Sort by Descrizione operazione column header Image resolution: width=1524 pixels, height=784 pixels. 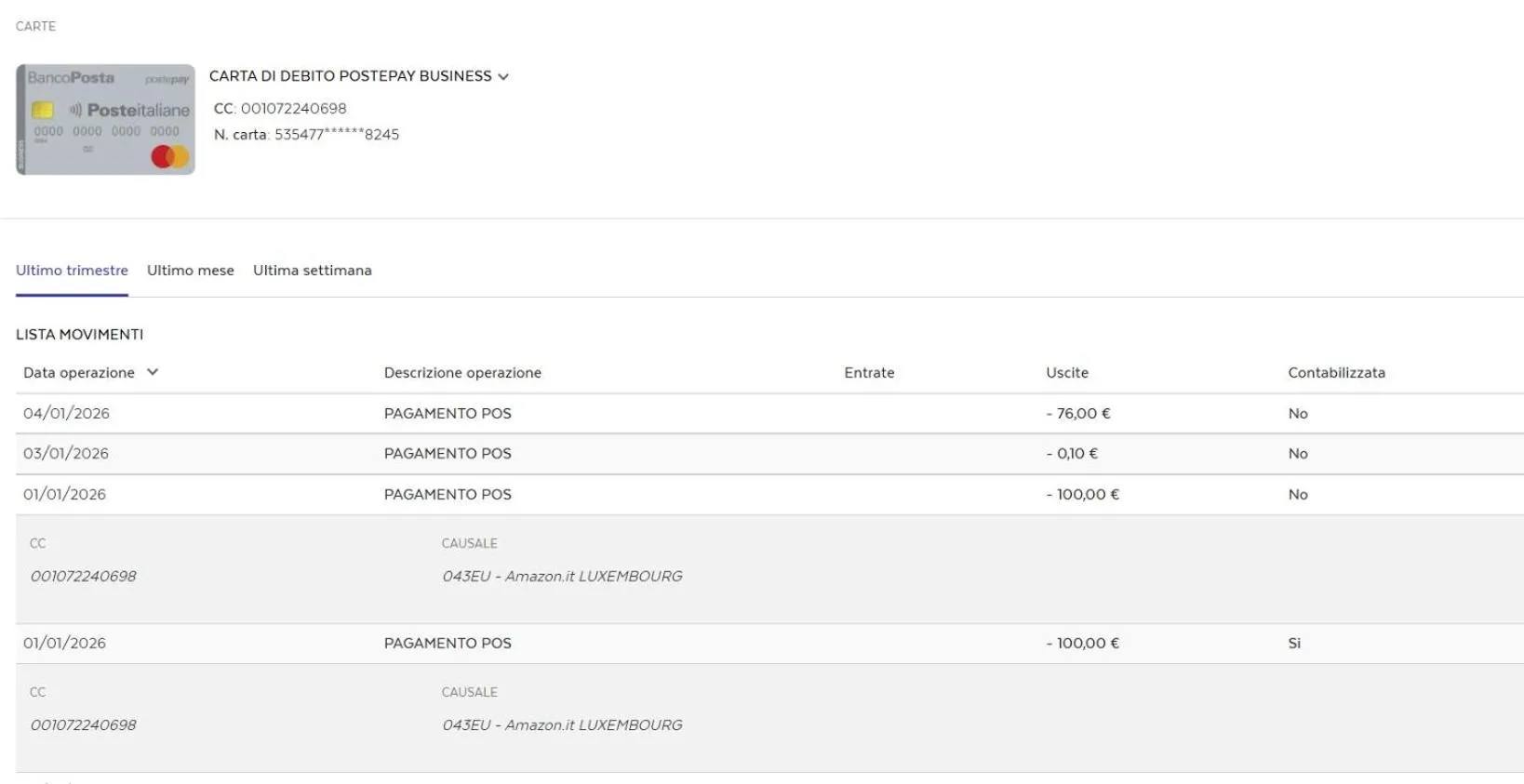[x=462, y=373]
